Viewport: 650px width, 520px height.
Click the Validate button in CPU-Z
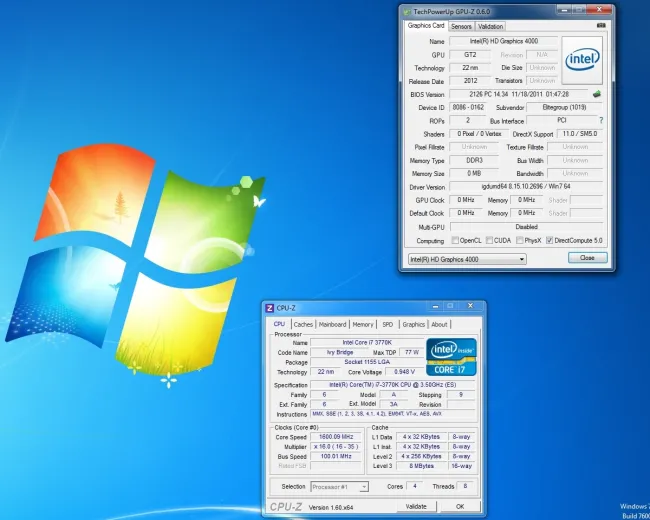(416, 506)
